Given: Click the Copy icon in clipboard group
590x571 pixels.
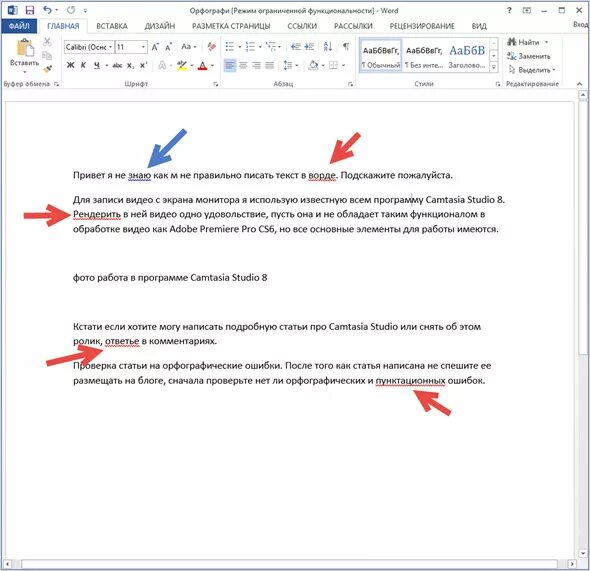Looking at the screenshot, I should click(x=47, y=55).
